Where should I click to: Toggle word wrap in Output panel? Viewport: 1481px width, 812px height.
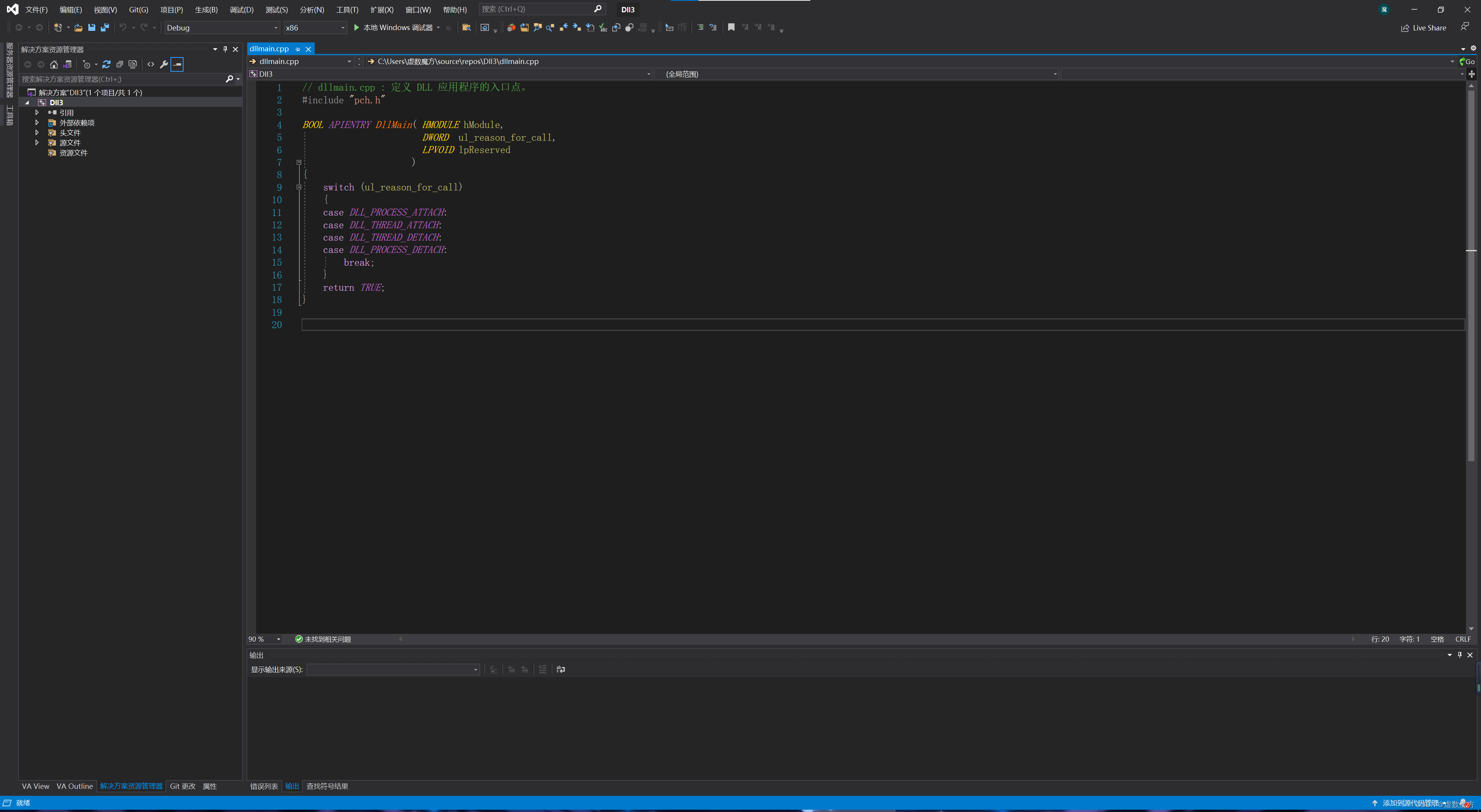pos(560,669)
